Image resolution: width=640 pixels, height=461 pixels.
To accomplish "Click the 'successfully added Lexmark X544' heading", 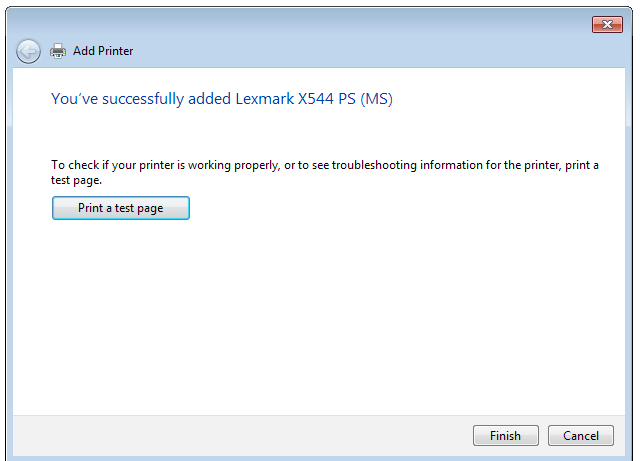I will pos(222,99).
